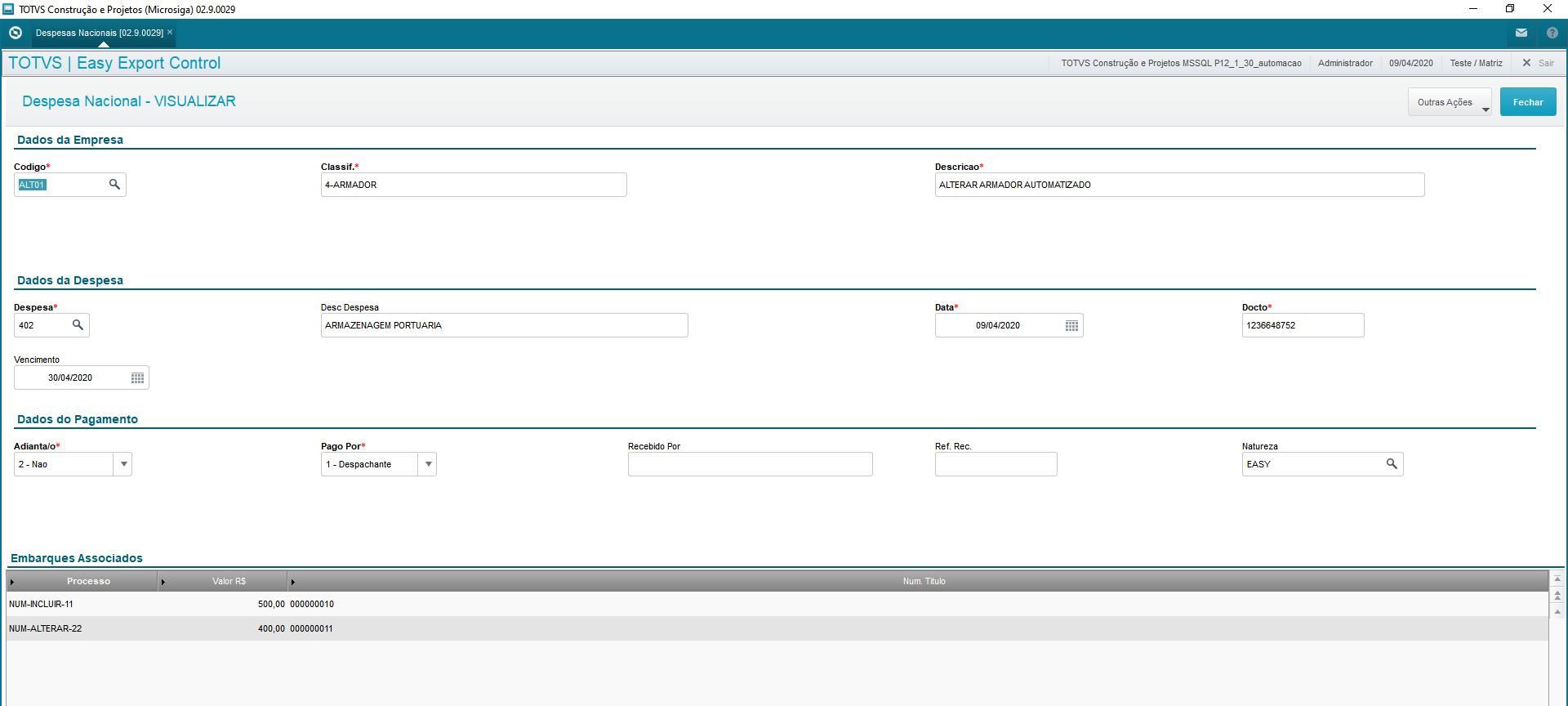
Task: Click the Embarques Associados section heading
Action: 77,558
